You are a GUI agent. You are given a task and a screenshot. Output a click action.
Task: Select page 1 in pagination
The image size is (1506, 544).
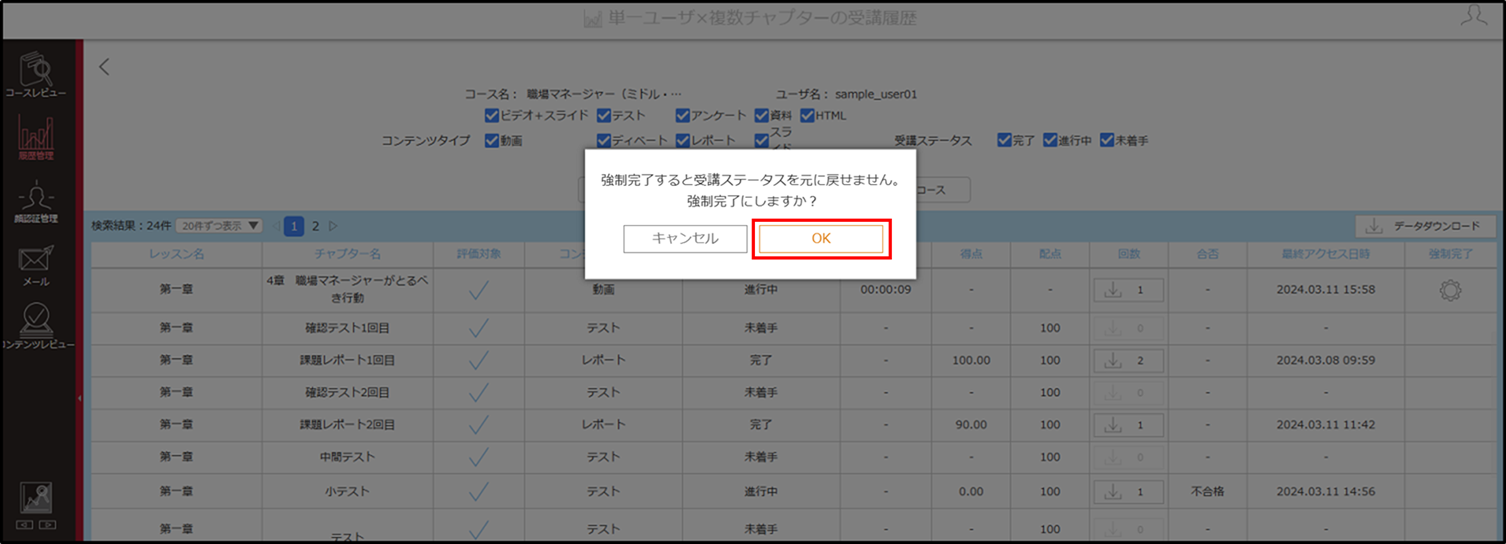click(294, 226)
